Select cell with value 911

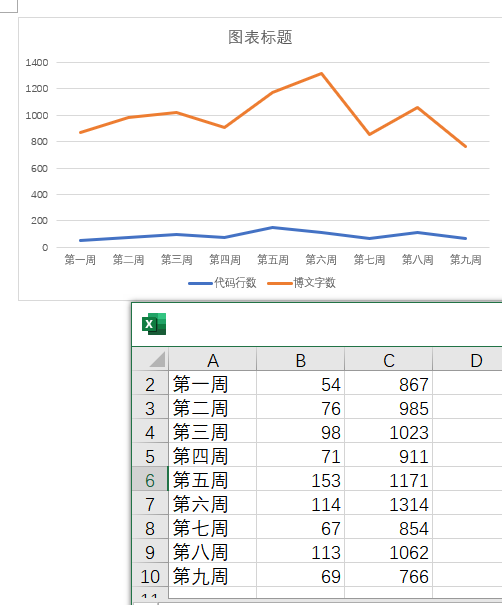389,455
